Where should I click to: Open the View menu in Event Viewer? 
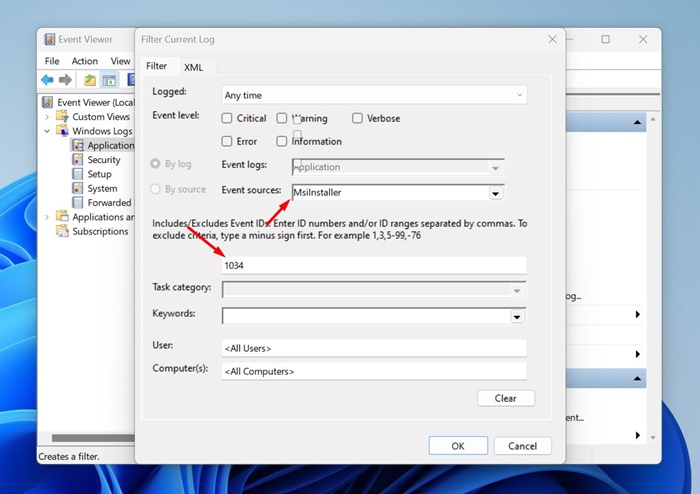click(x=120, y=61)
